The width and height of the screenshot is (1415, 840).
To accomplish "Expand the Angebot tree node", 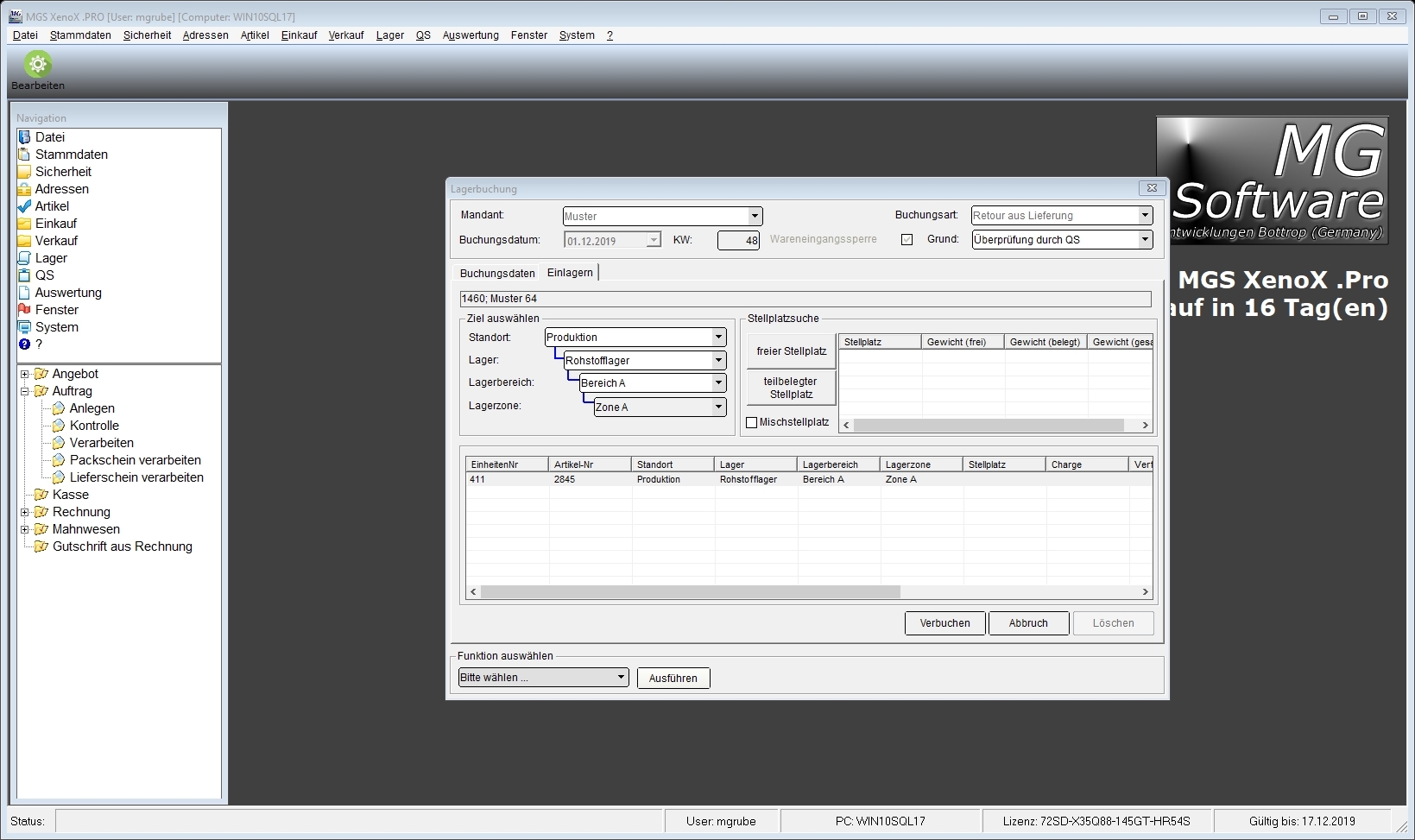I will [25, 374].
